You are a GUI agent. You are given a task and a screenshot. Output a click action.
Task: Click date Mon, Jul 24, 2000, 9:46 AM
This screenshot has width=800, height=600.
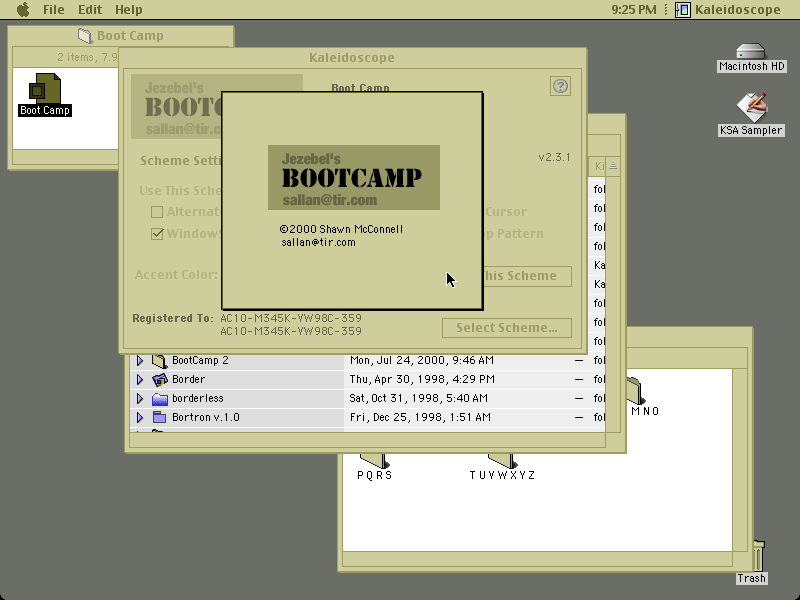421,360
